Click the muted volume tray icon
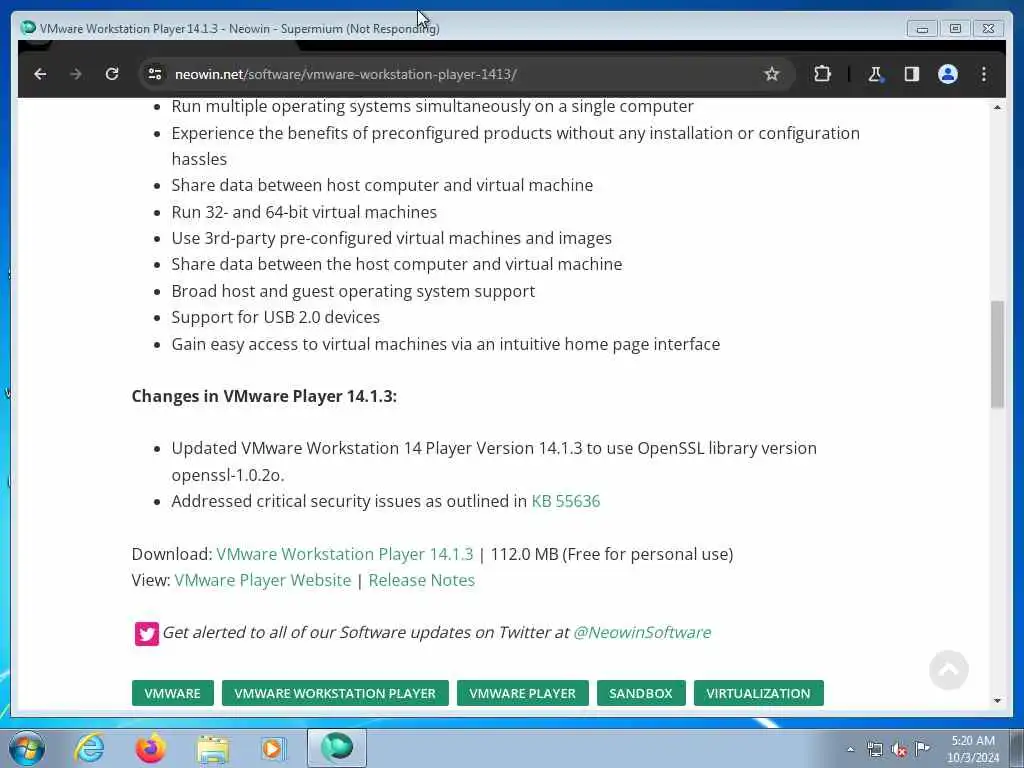Image resolution: width=1024 pixels, height=768 pixels. pyautogui.click(x=899, y=749)
